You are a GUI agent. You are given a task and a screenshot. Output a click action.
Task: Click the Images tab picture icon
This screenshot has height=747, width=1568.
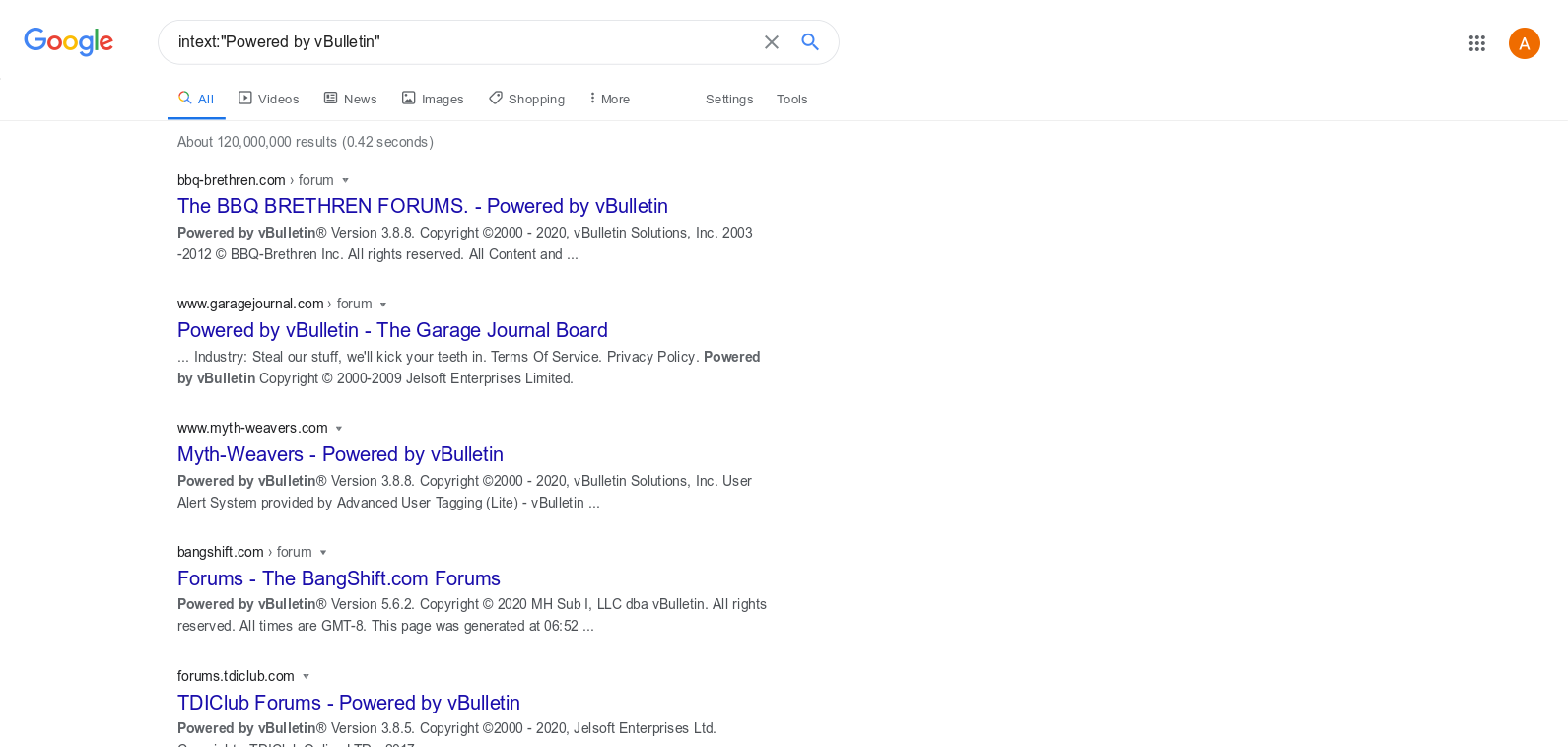pyautogui.click(x=409, y=99)
